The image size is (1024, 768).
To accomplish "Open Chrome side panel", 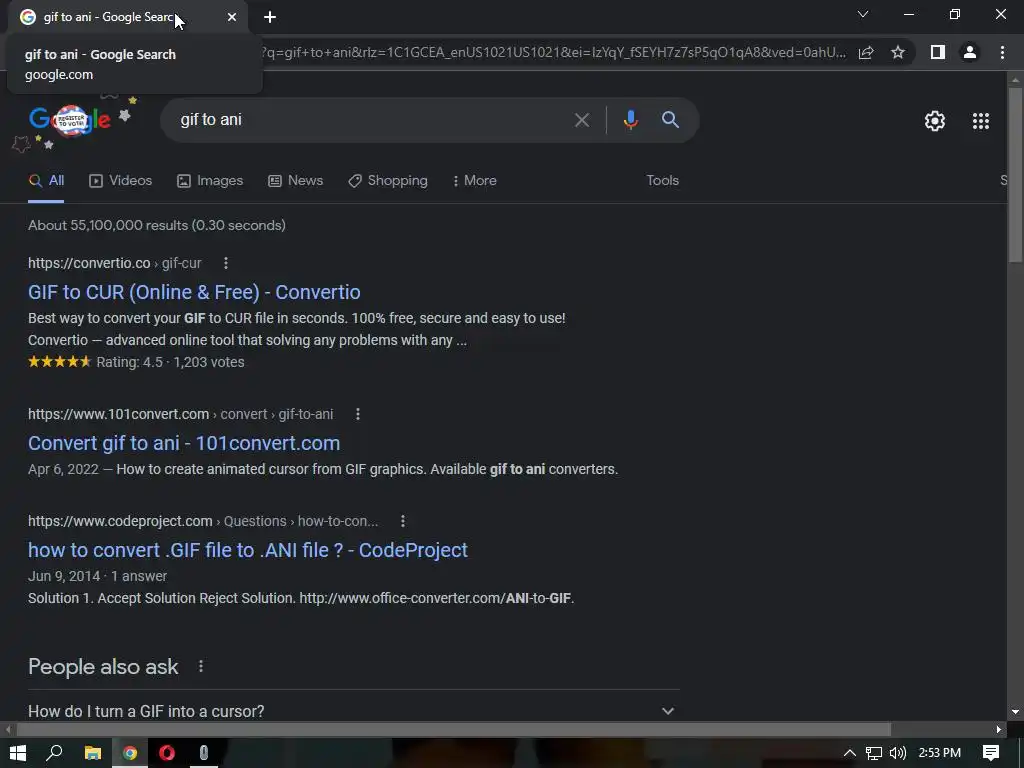I will point(938,52).
